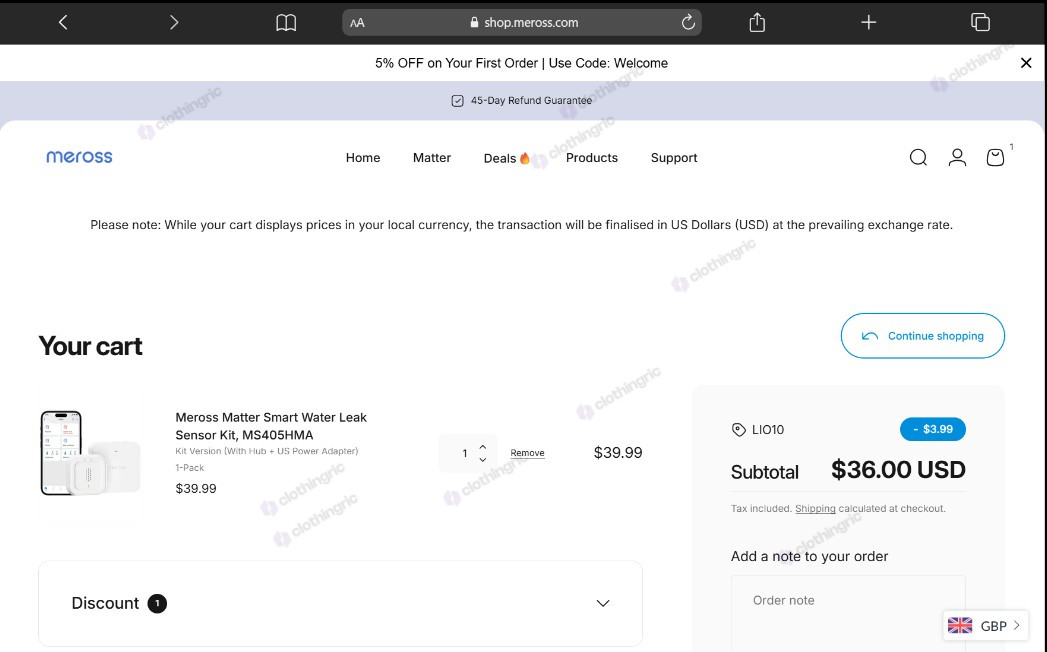1047x652 pixels.
Task: Open the Support menu item
Action: (x=674, y=158)
